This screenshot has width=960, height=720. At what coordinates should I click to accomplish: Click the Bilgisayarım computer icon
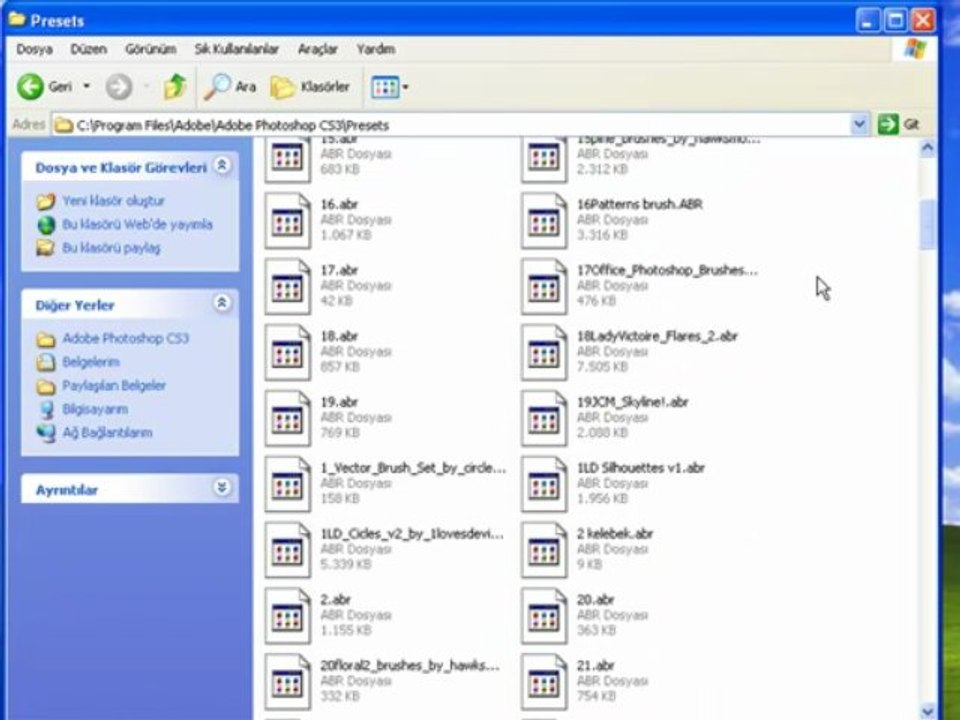tap(46, 410)
